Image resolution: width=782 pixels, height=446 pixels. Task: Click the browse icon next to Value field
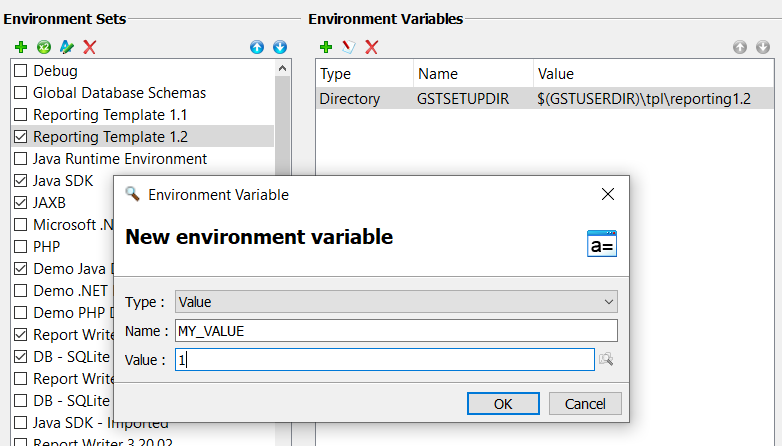[x=606, y=359]
